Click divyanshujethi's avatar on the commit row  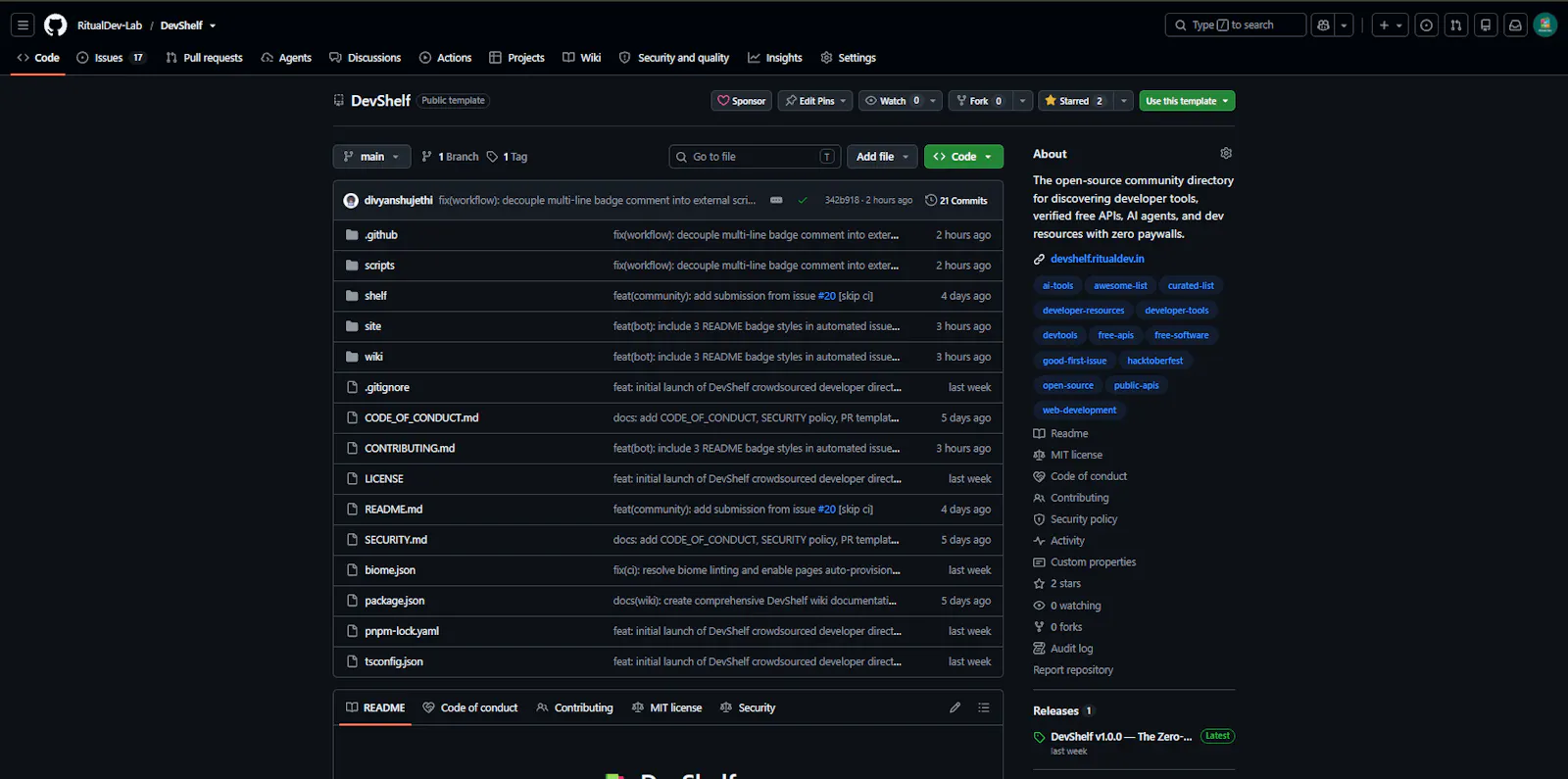[351, 200]
